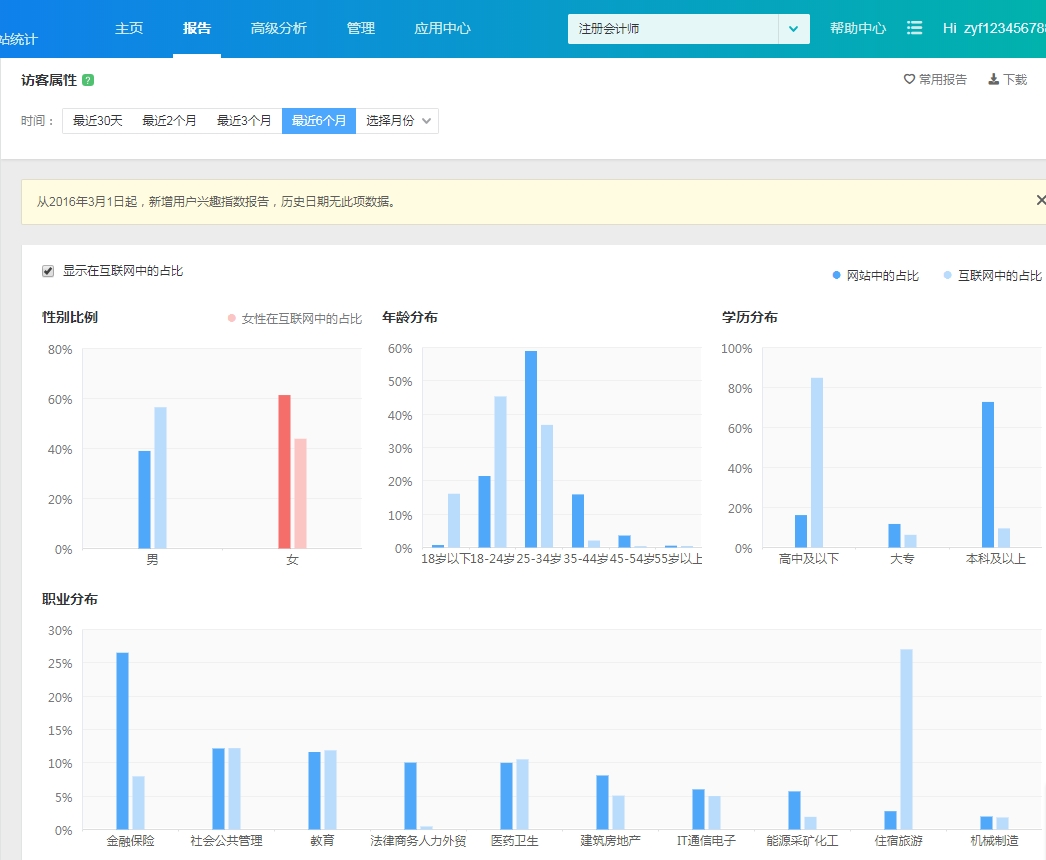Click the 网站中的占比 legend dot
The width and height of the screenshot is (1046, 860).
[x=837, y=275]
